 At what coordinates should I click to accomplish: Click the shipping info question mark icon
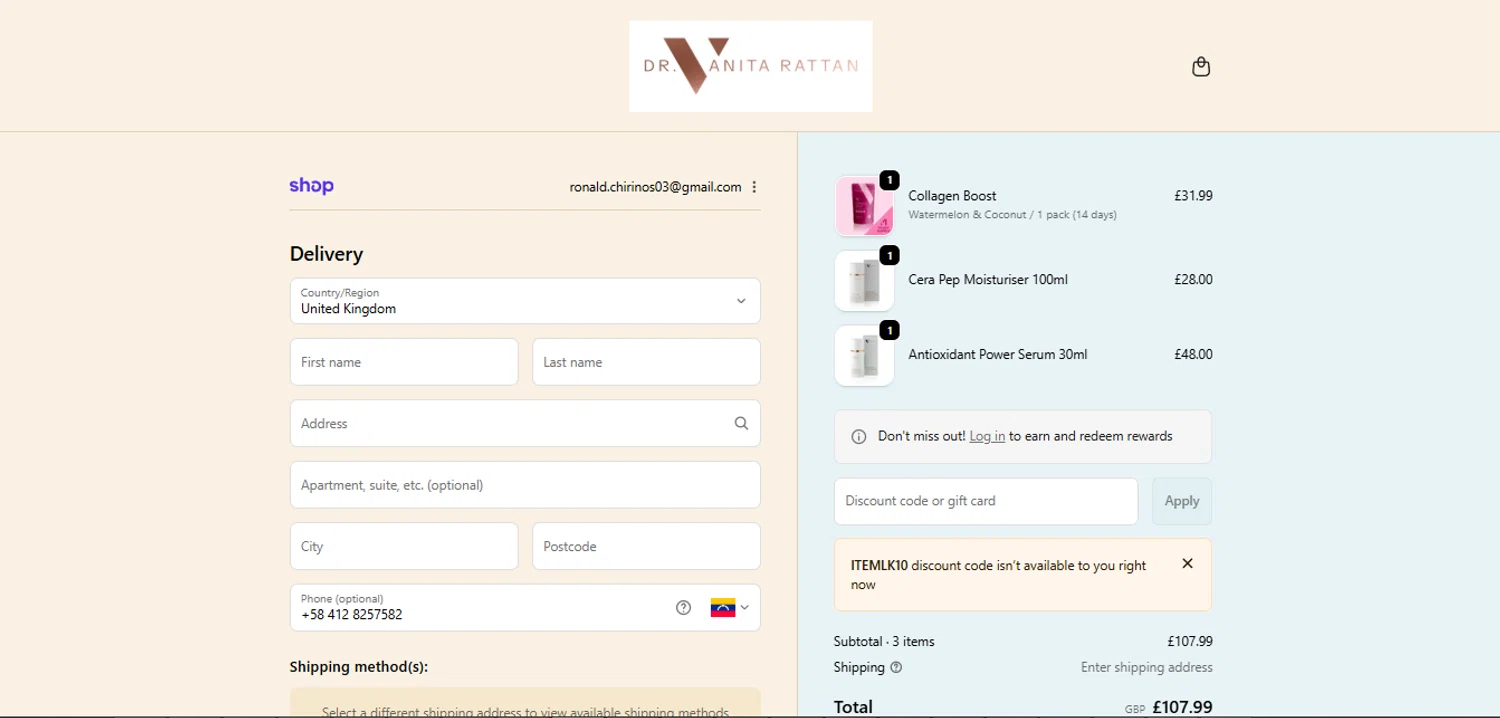pyautogui.click(x=896, y=667)
